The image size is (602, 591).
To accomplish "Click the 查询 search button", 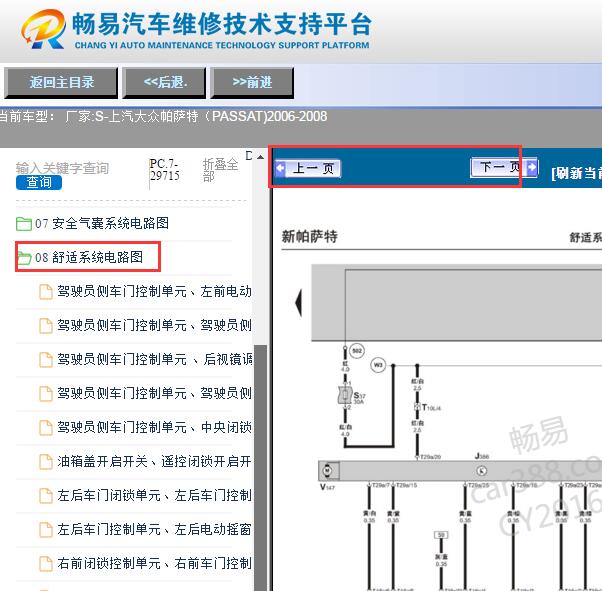I will coord(39,183).
